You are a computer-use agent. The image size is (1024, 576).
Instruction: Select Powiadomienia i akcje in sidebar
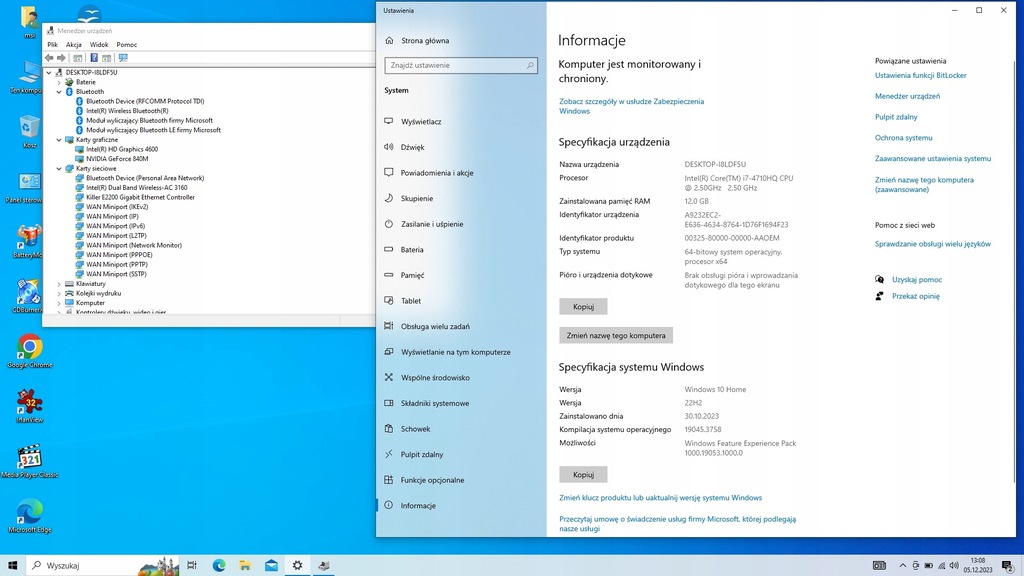[436, 172]
